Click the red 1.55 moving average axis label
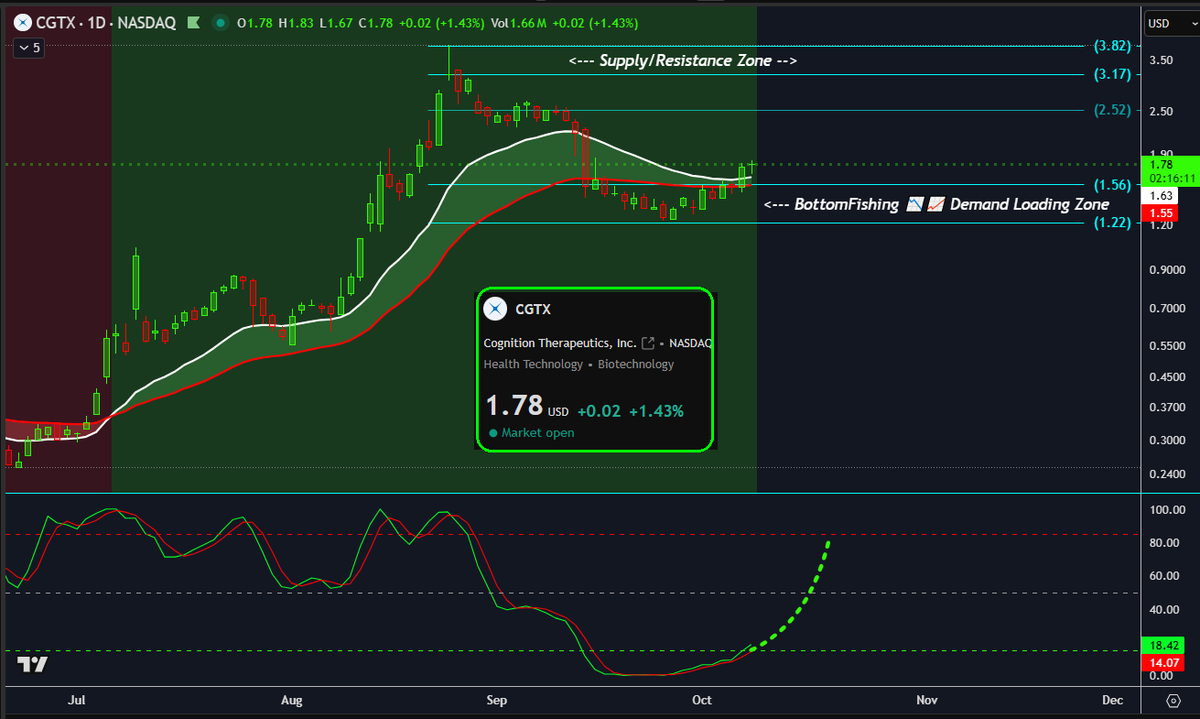1200x719 pixels. pyautogui.click(x=1161, y=213)
